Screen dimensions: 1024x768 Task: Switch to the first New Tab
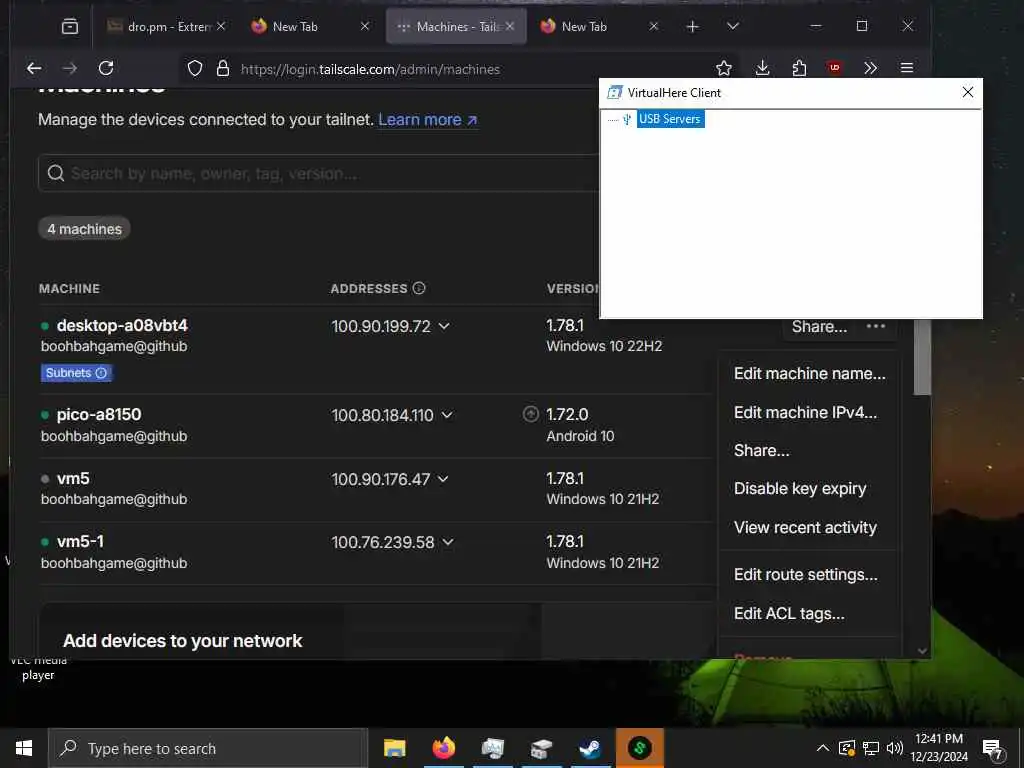[x=296, y=26]
